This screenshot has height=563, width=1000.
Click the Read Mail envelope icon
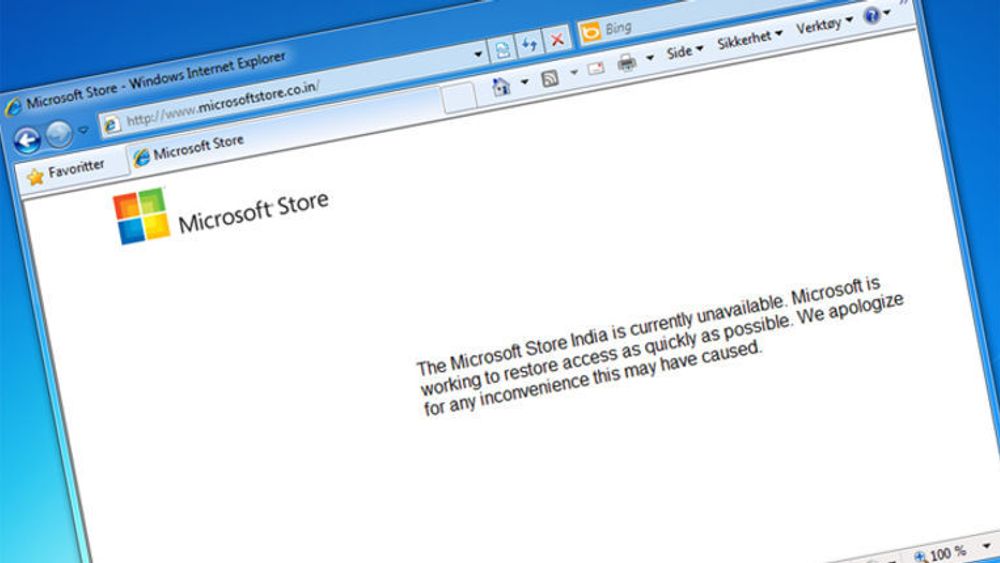596,68
